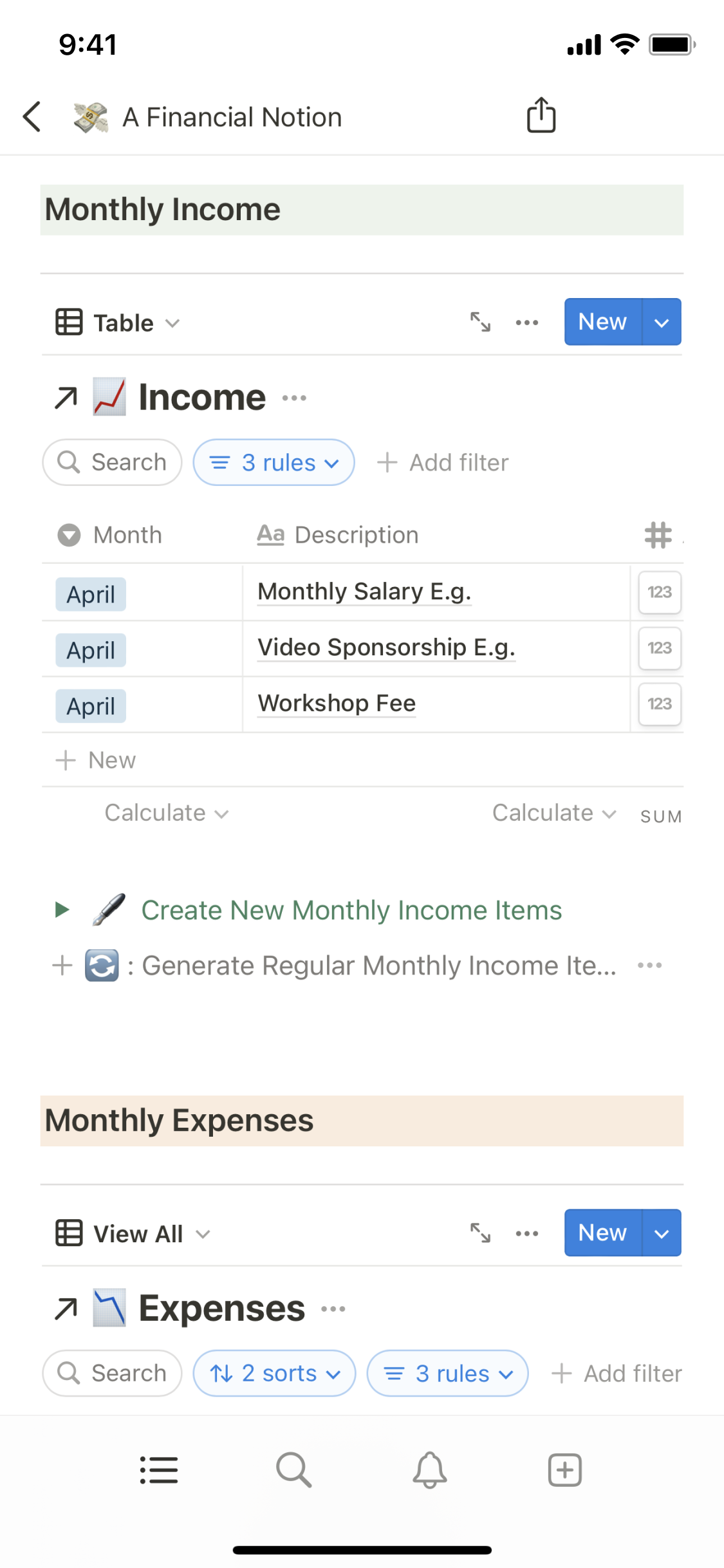The image size is (724, 1568).
Task: Tap the bottom bar search icon
Action: point(293,1470)
